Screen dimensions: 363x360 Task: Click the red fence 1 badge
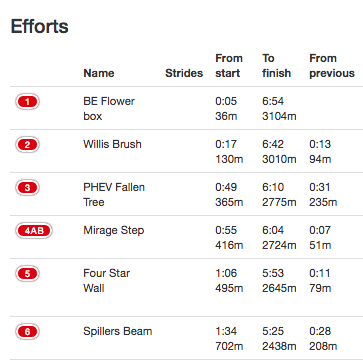27,102
